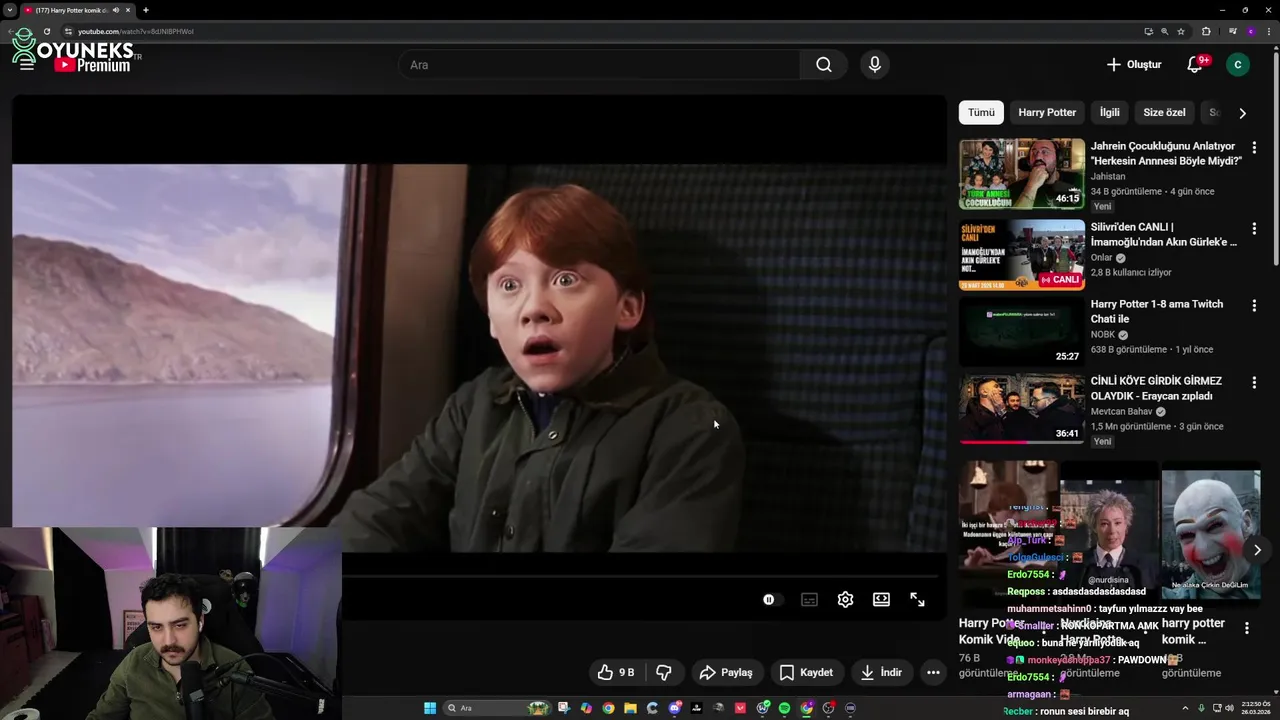Open Chrome three-dot menu

click(1269, 31)
